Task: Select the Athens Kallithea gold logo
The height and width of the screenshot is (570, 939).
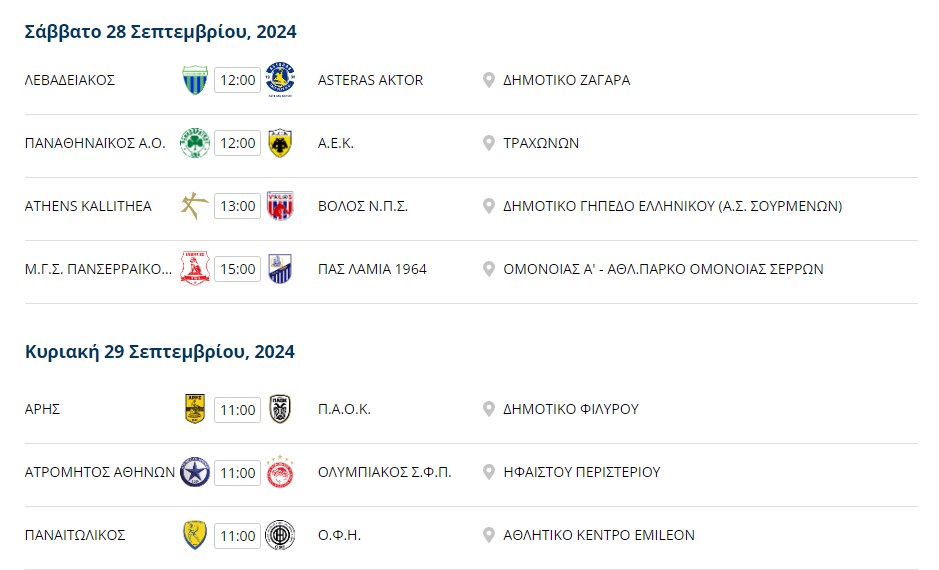Action: [x=195, y=206]
